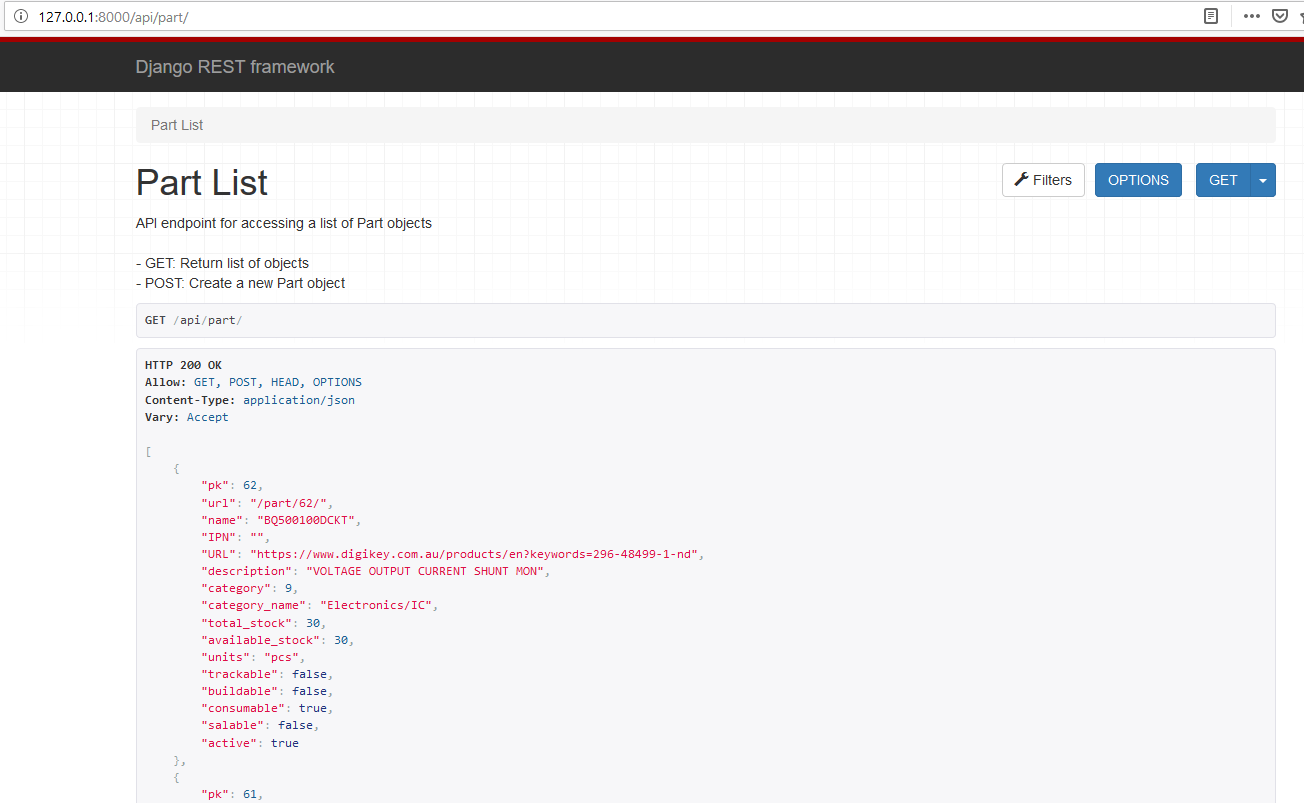Open the page actions three-dot menu

coord(1251,16)
